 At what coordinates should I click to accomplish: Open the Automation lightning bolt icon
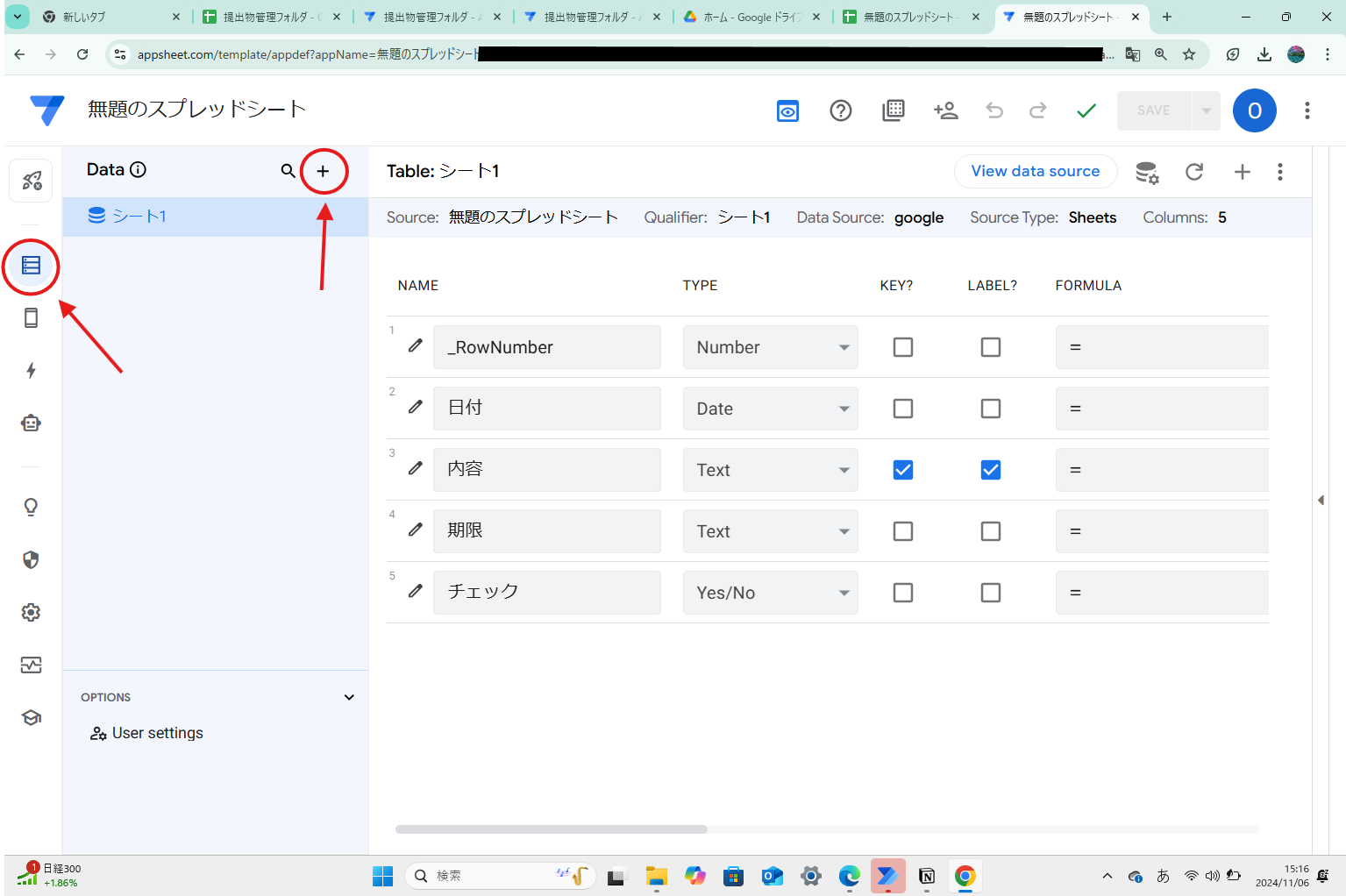[x=32, y=370]
